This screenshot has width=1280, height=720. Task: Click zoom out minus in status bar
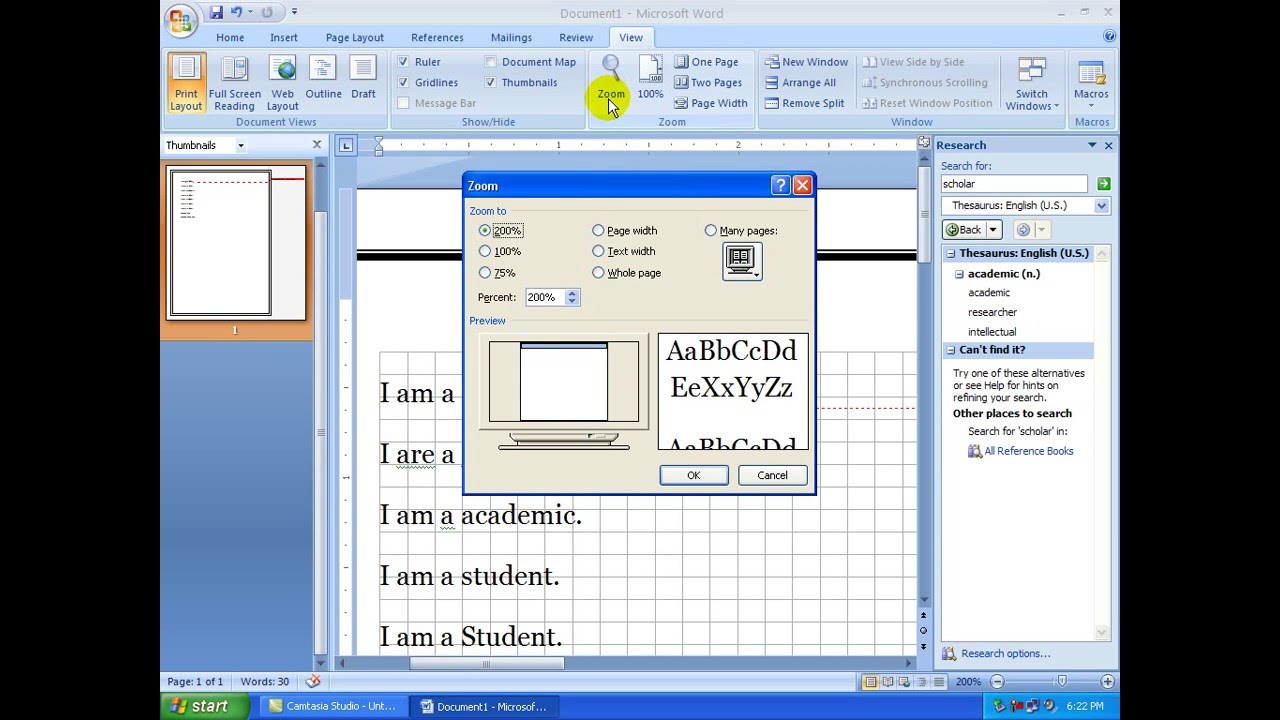(x=997, y=682)
